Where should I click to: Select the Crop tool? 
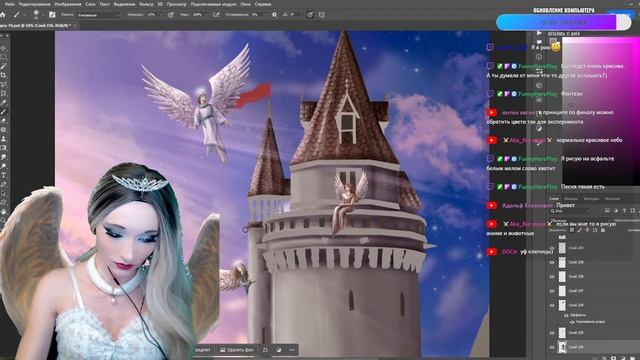coord(3,75)
